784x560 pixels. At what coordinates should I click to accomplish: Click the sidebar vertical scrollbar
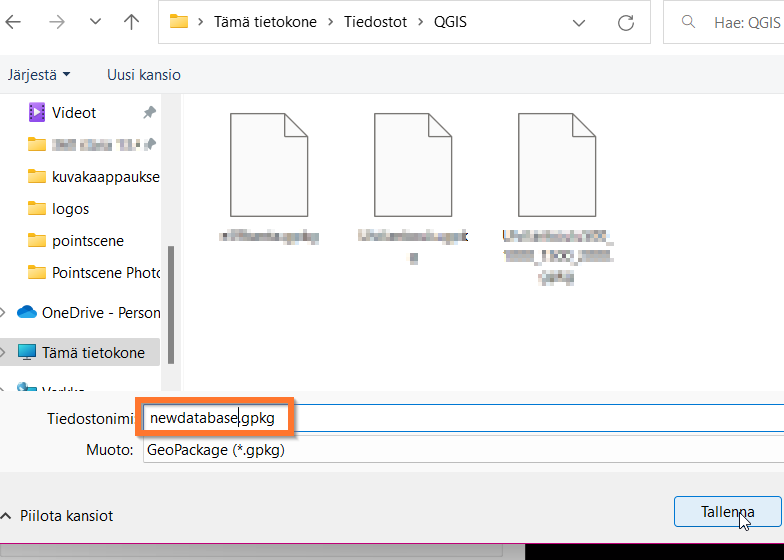pyautogui.click(x=171, y=305)
